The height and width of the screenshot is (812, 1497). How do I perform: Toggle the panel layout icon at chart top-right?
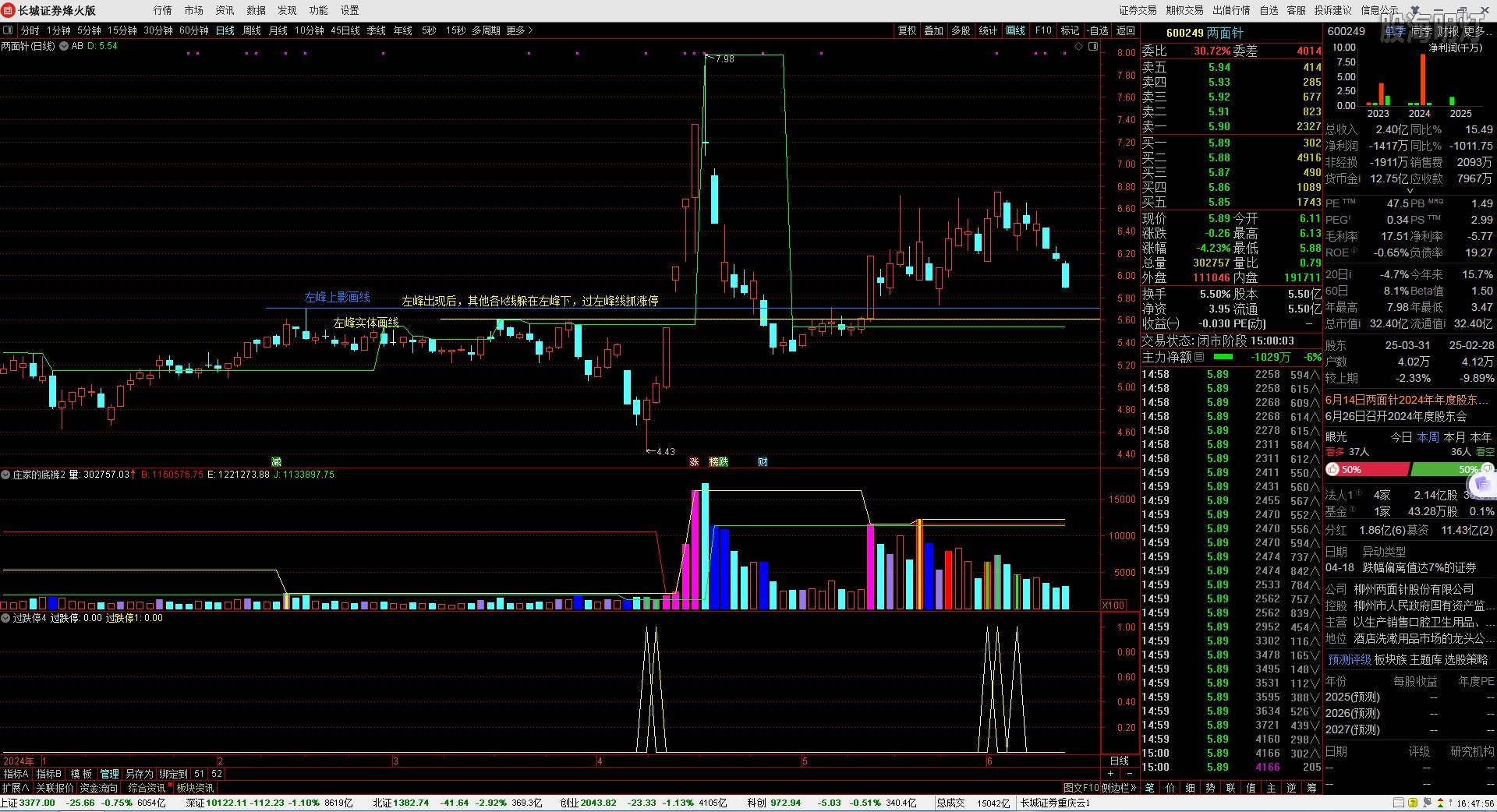[x=1093, y=47]
